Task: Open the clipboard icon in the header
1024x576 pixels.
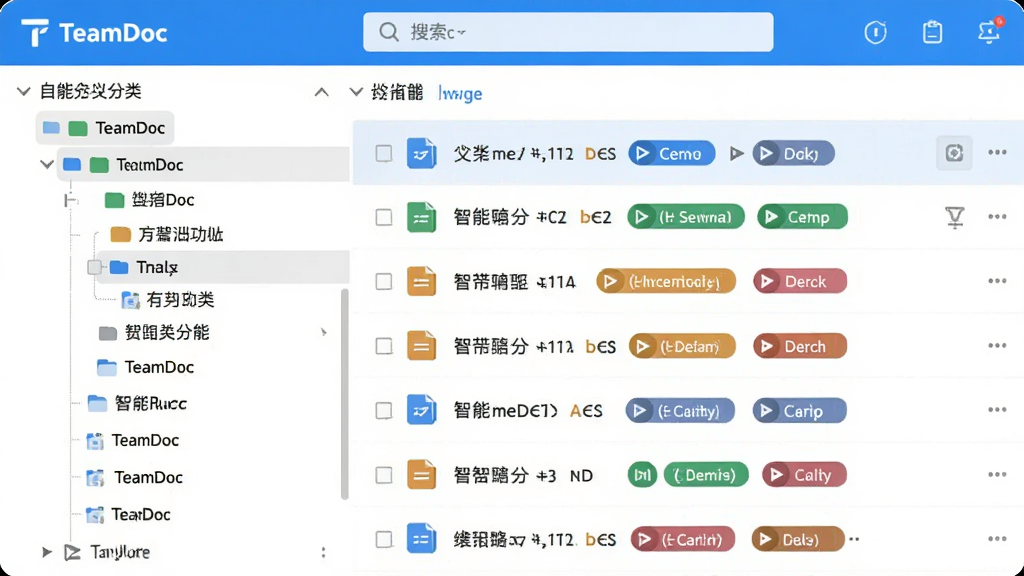Action: click(932, 32)
